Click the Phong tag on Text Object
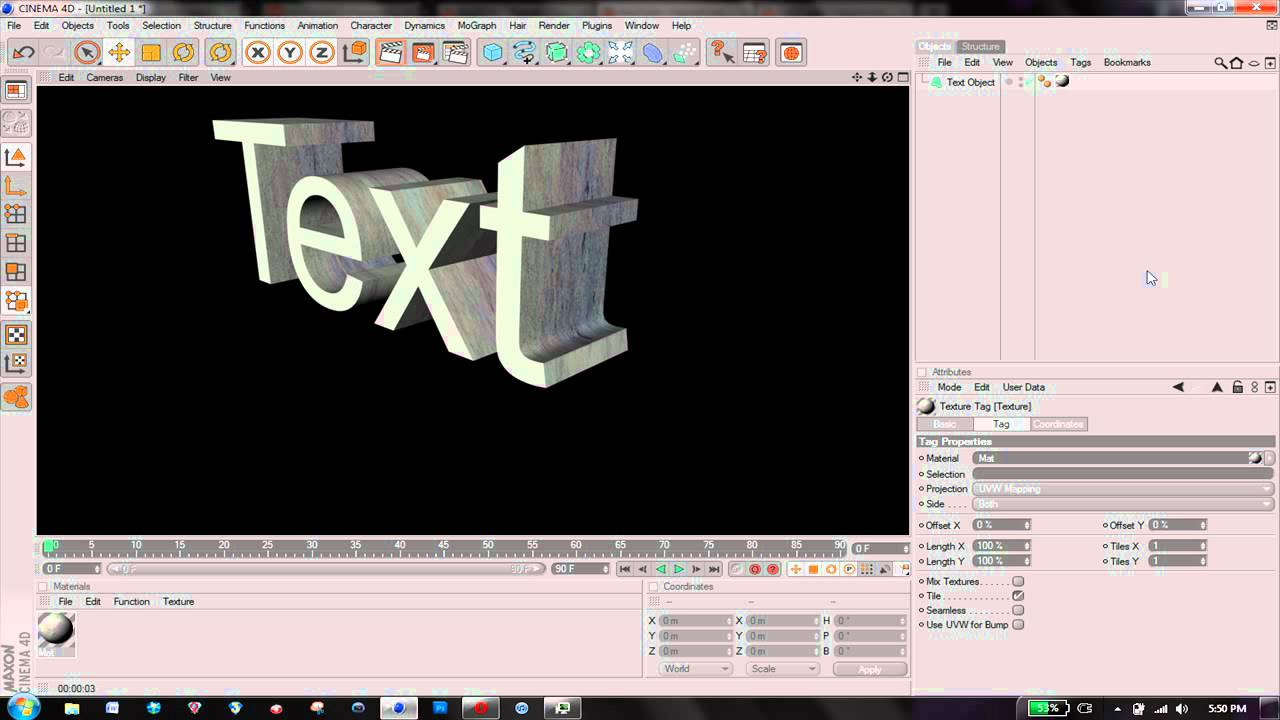1280x720 pixels. click(1045, 82)
